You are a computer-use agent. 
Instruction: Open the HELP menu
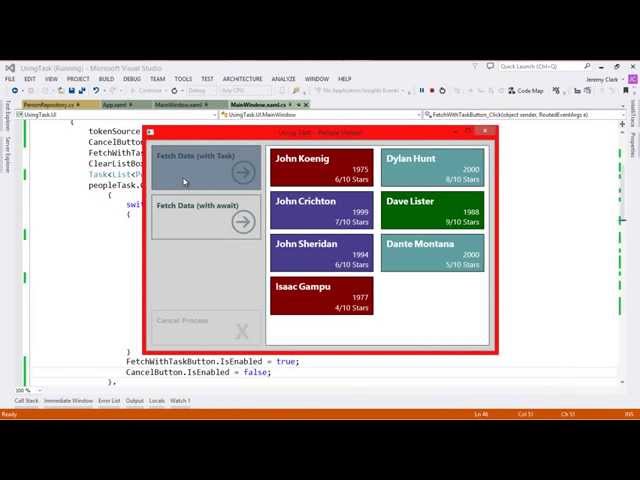(344, 79)
